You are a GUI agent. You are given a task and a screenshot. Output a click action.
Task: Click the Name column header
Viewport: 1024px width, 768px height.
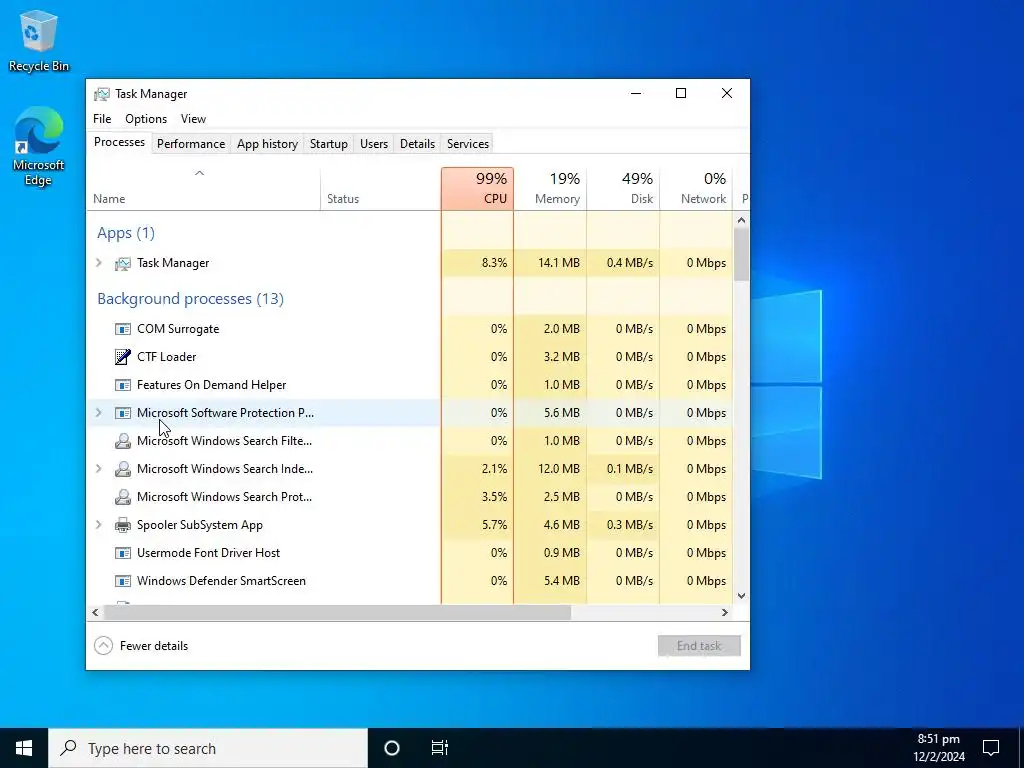click(203, 189)
